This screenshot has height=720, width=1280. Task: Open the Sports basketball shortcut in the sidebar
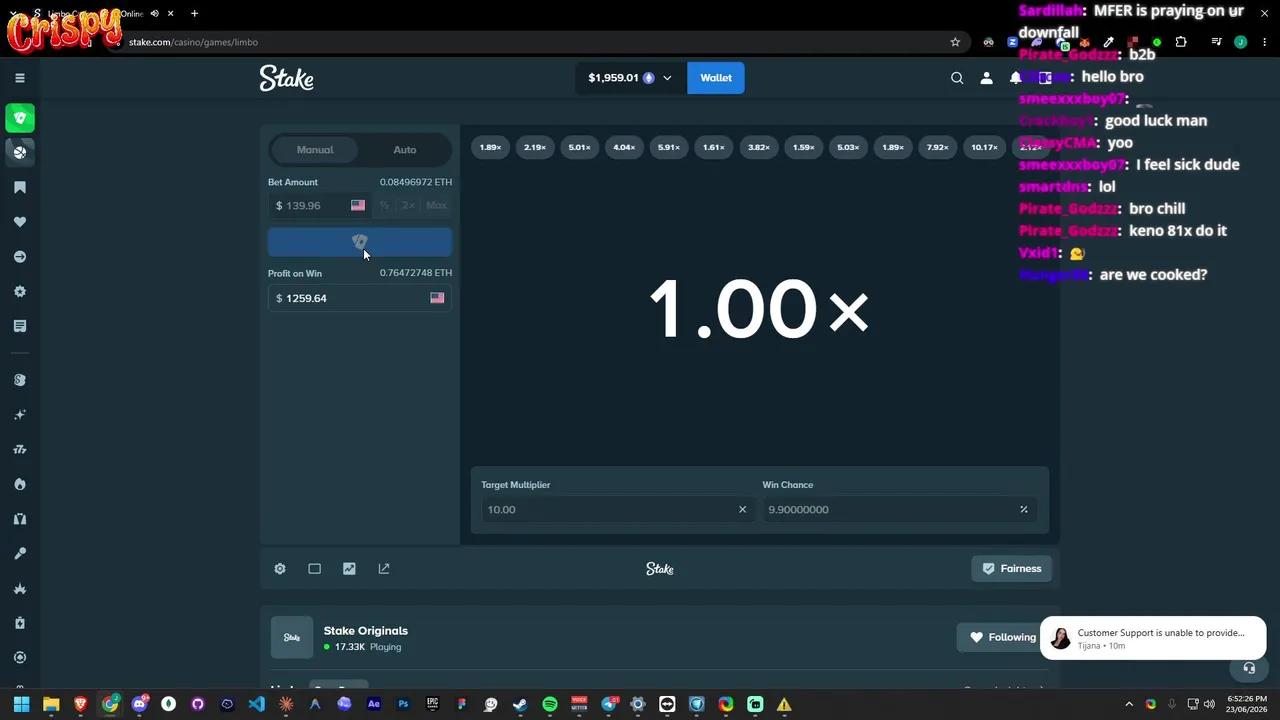pyautogui.click(x=19, y=152)
